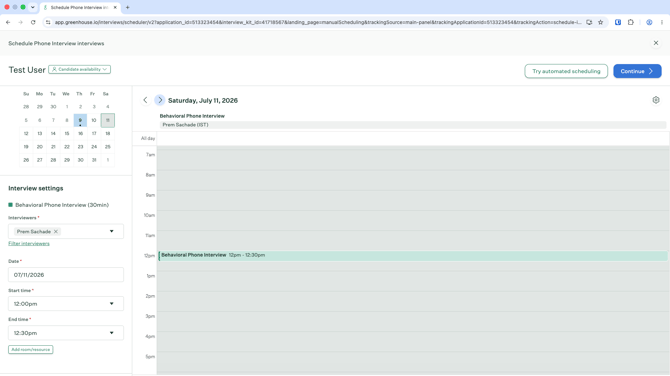Viewport: 670px width, 376px height.
Task: Select July 6 in mini calendar
Action: click(39, 120)
